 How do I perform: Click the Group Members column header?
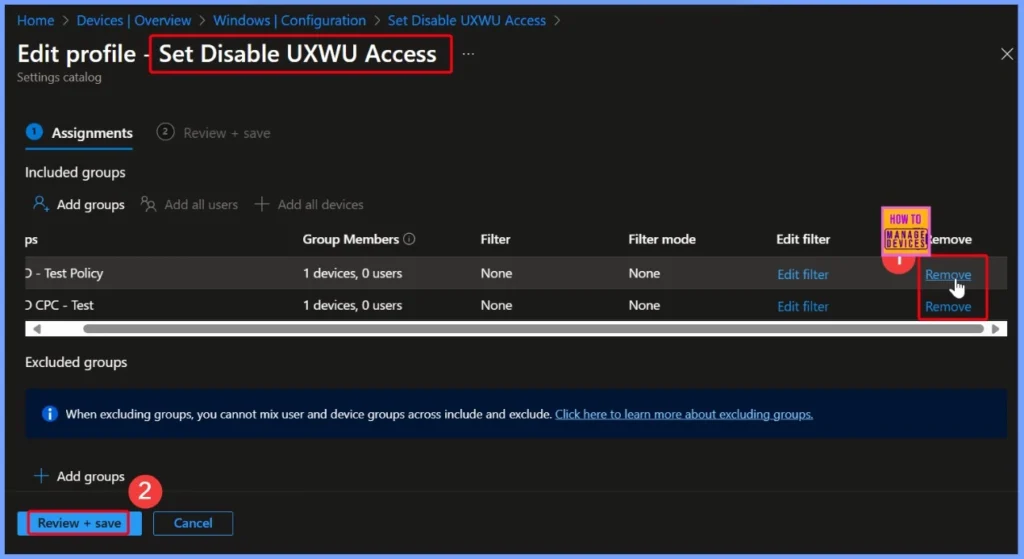351,239
